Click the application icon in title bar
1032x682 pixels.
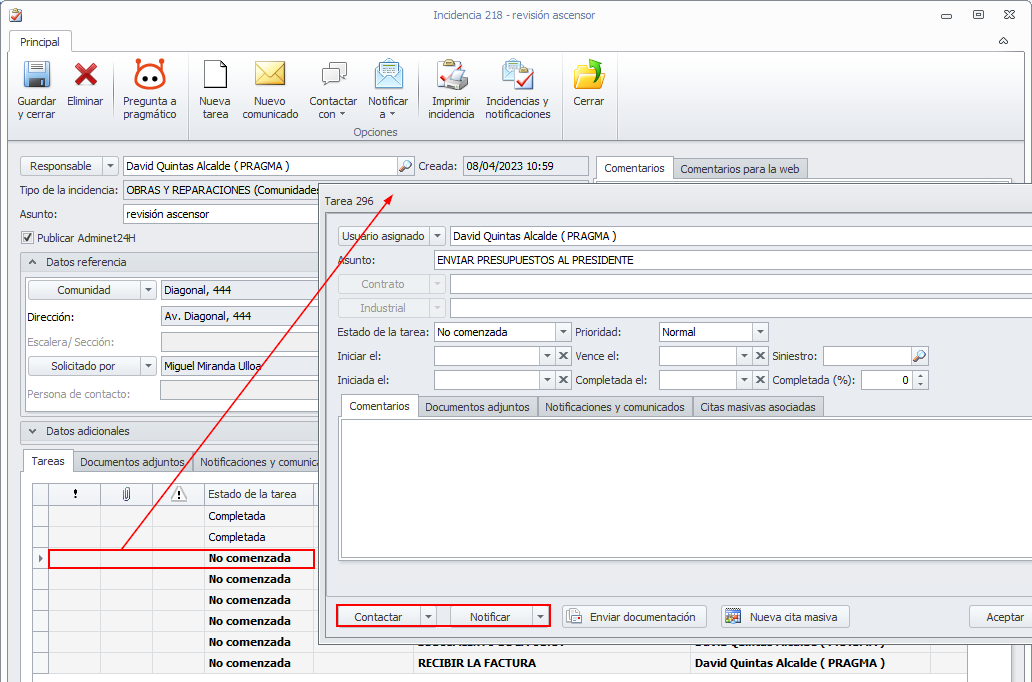point(16,14)
